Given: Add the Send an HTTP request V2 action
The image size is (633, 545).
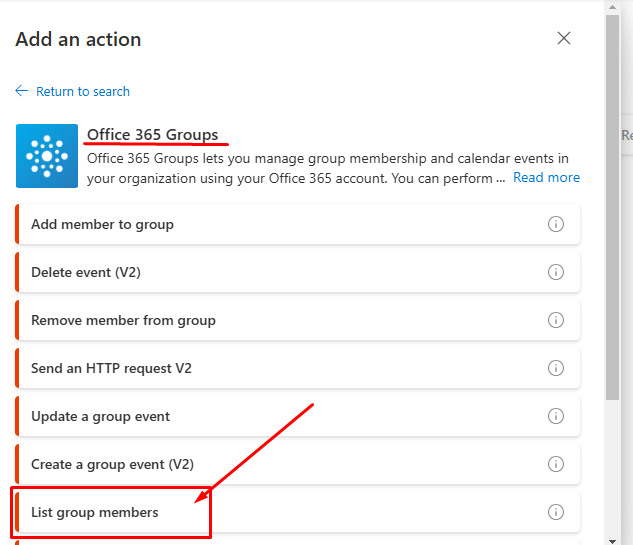Looking at the screenshot, I should [298, 368].
